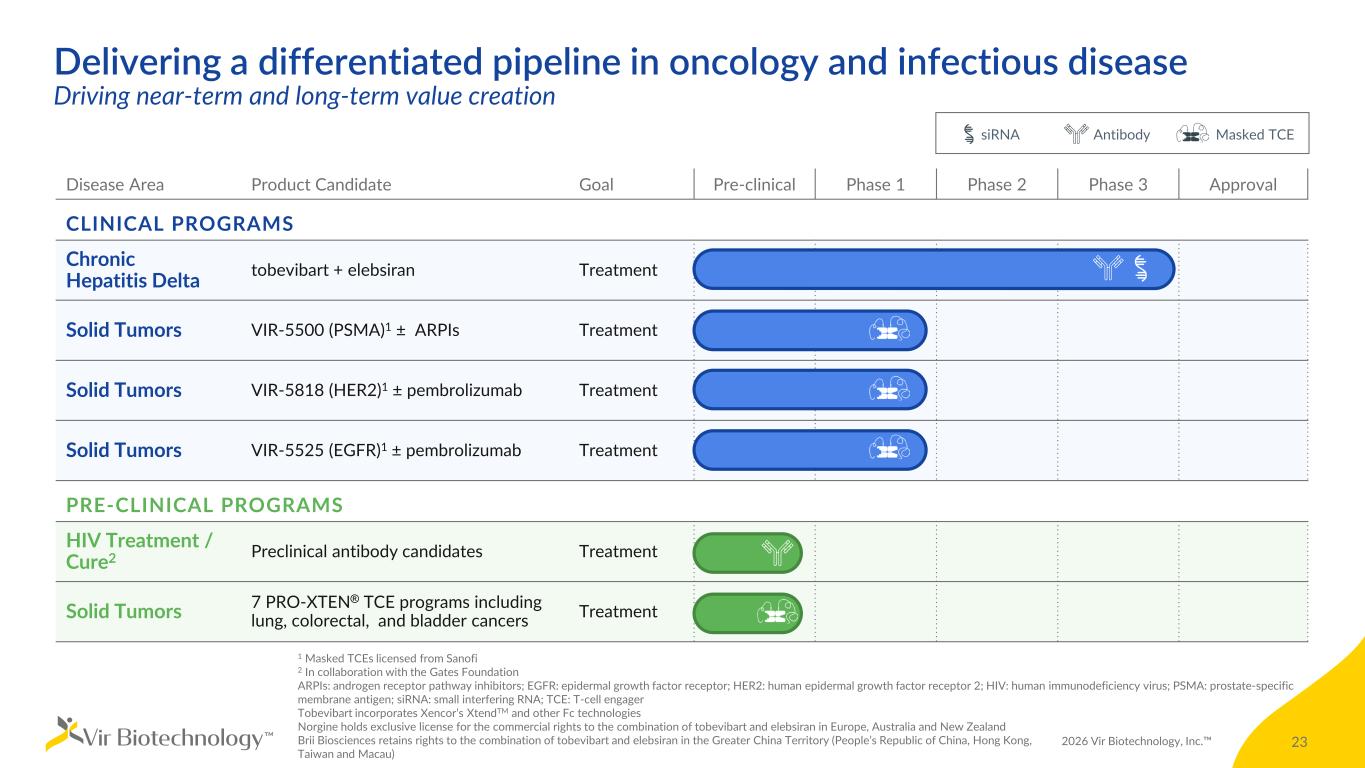Click the Chronic Hepatitis Delta disease label
This screenshot has width=1365, height=768.
pos(132,270)
